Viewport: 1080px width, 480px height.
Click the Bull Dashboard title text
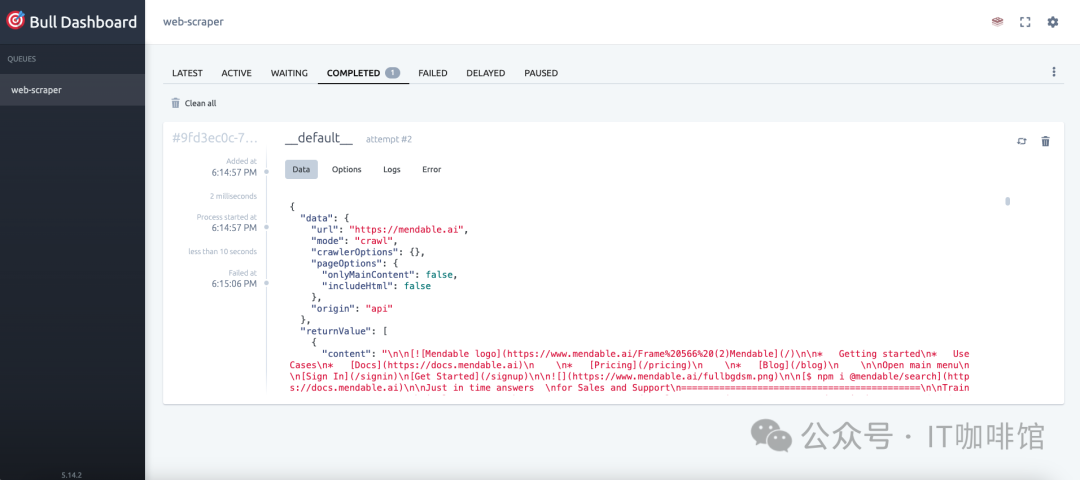tap(83, 22)
